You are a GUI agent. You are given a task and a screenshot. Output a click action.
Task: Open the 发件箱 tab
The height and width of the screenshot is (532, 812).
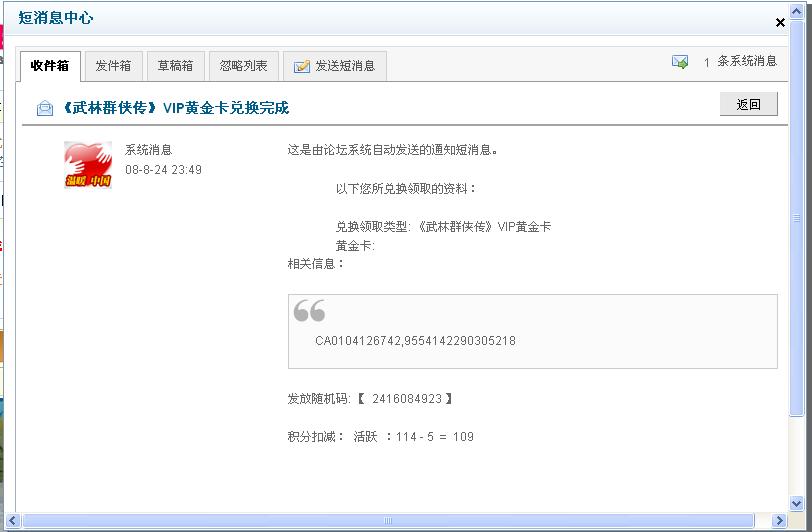point(113,66)
